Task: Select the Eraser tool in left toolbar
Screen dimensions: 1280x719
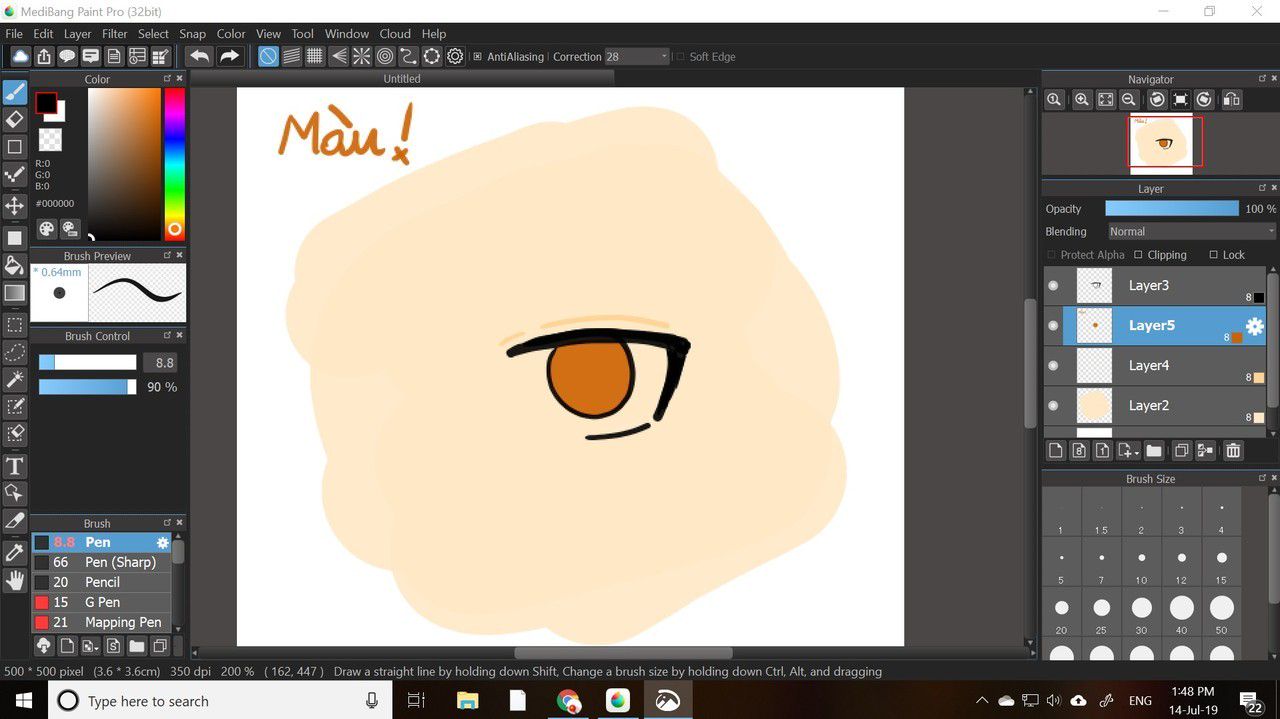Action: [15, 120]
